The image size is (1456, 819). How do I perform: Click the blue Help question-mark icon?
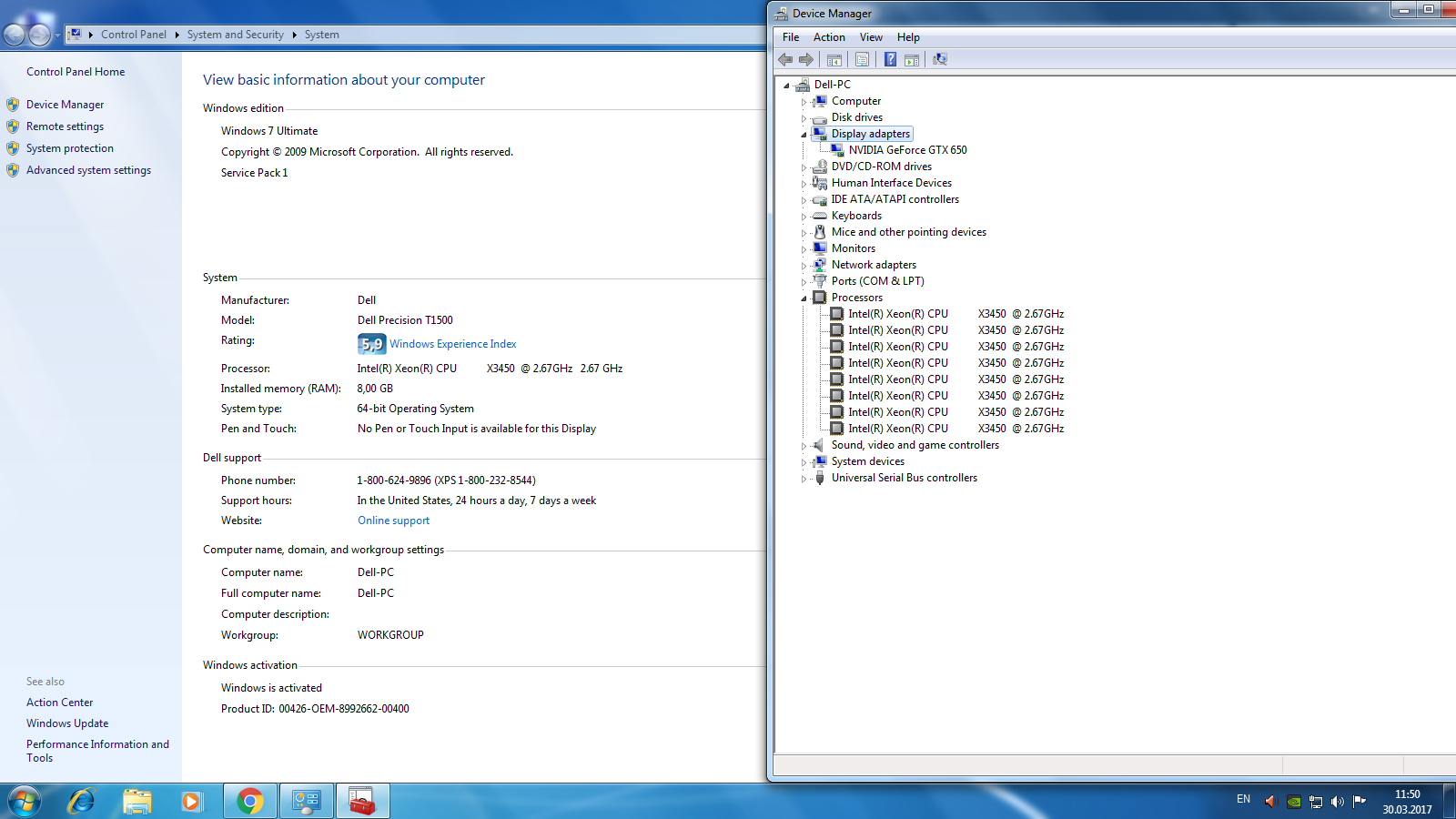[x=890, y=59]
